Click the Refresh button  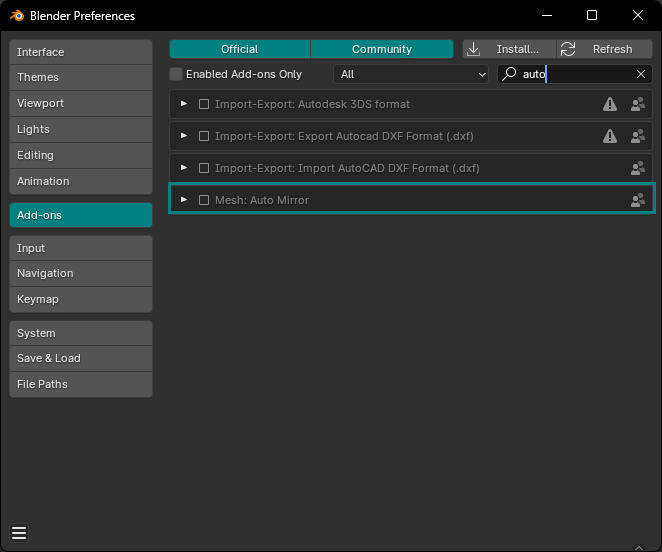pyautogui.click(x=605, y=49)
